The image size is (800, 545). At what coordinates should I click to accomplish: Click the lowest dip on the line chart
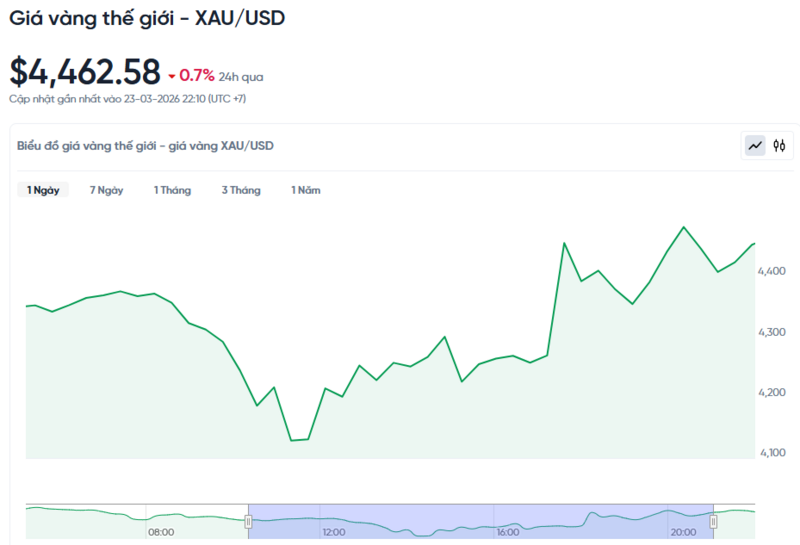(x=291, y=440)
